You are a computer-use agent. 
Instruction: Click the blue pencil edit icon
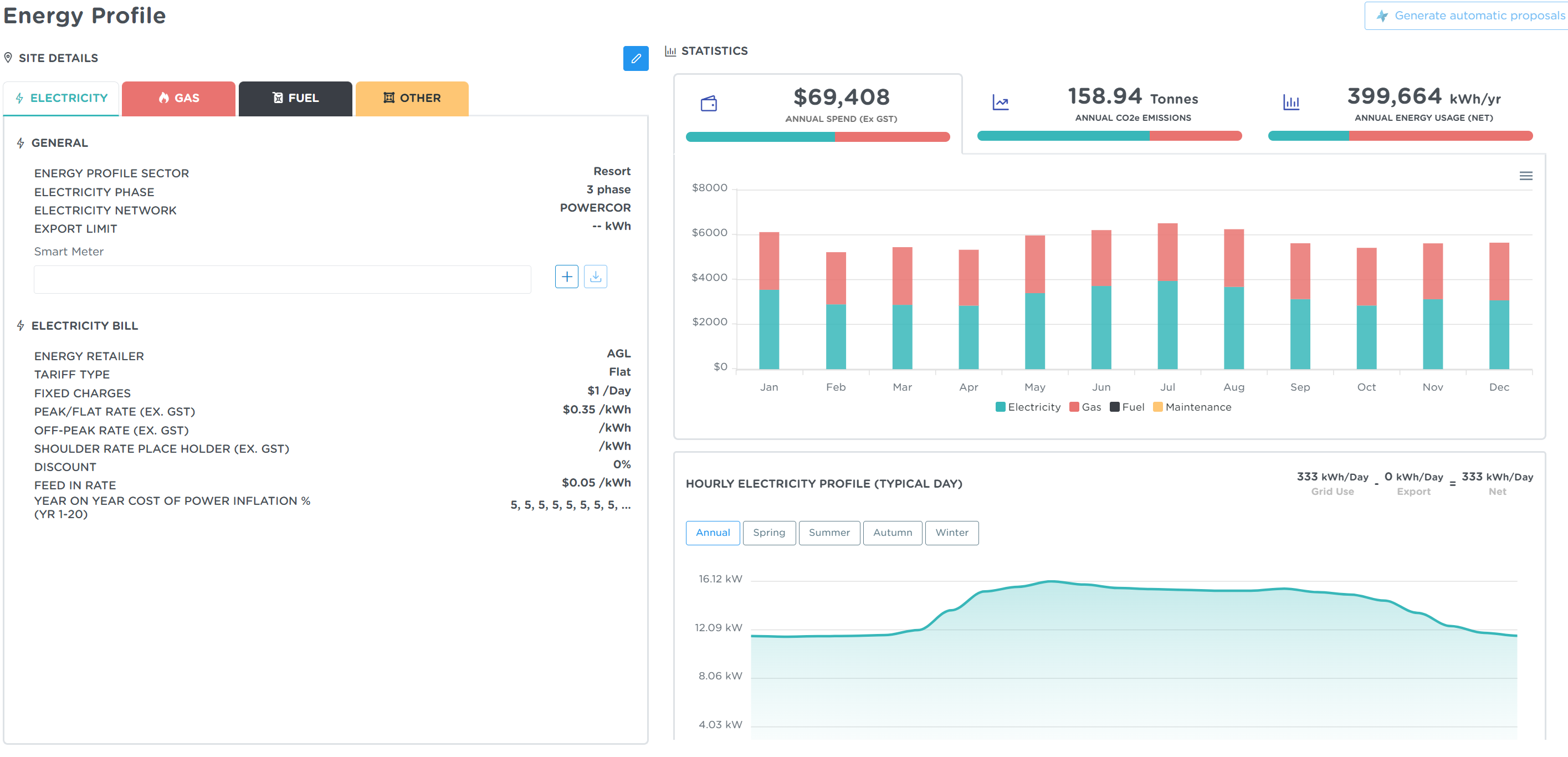636,58
